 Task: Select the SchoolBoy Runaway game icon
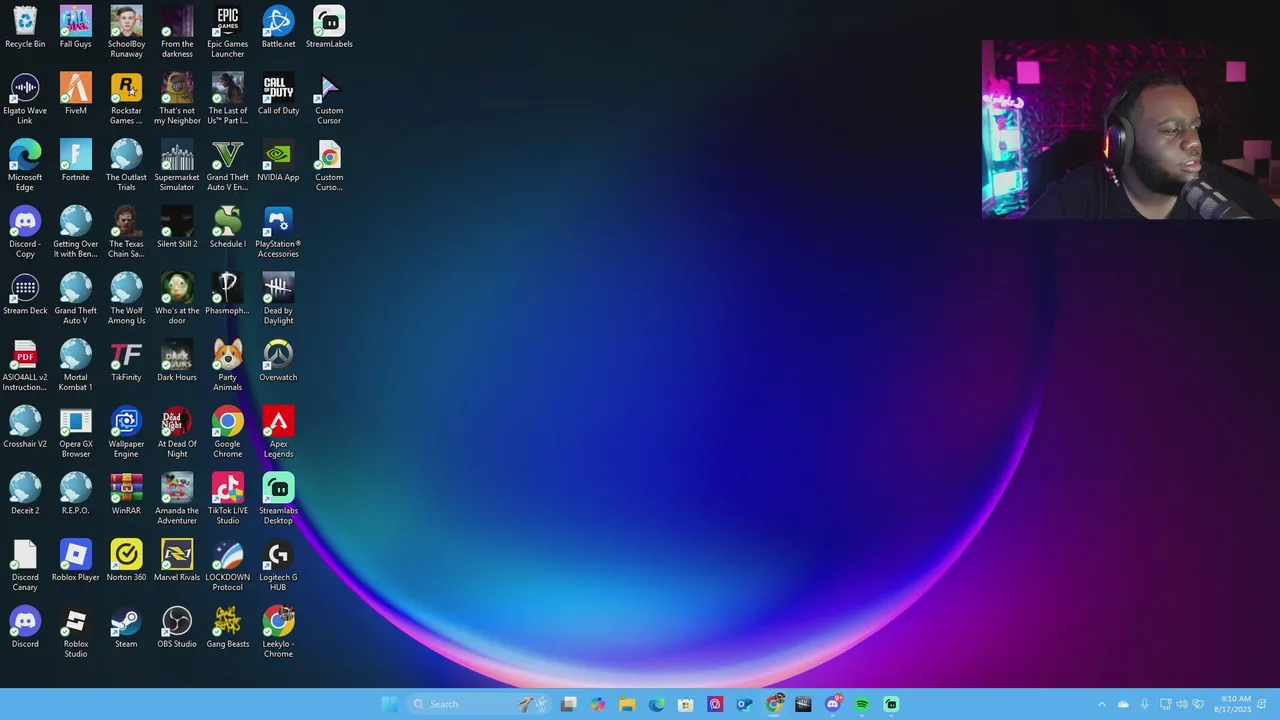[126, 32]
